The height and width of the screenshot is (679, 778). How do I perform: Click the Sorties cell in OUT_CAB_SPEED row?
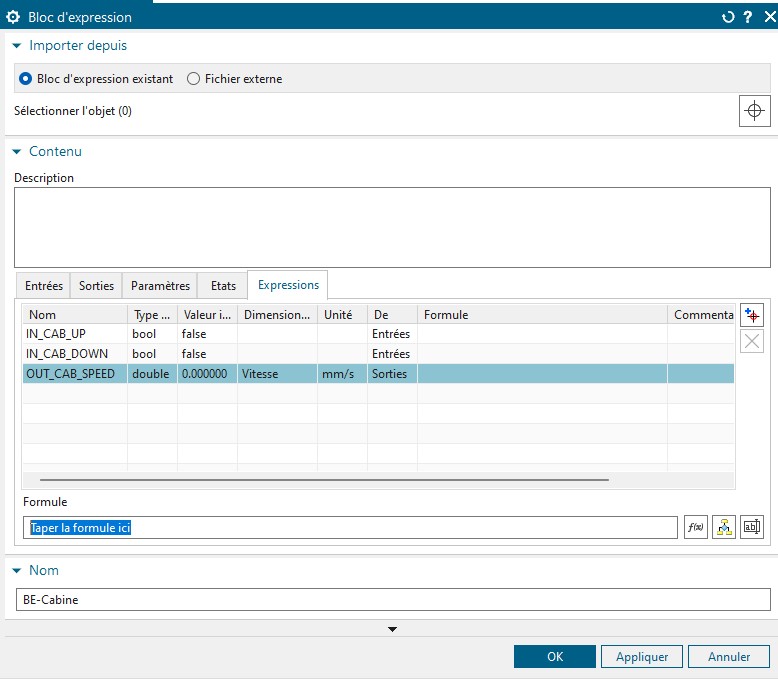pos(392,374)
